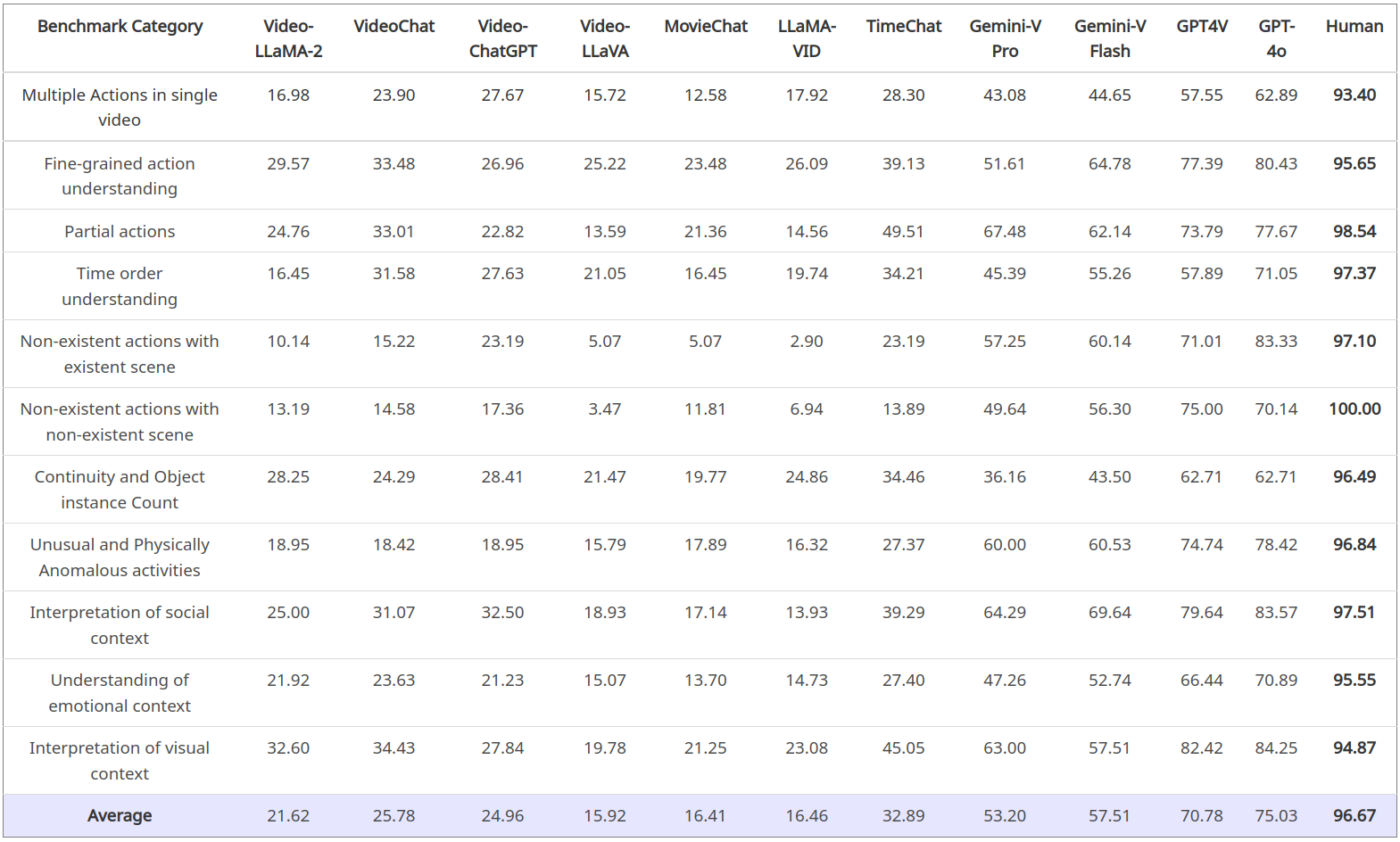Click Video-LLaMA-2 value 32.60
The width and height of the screenshot is (1400, 842).
click(x=288, y=748)
